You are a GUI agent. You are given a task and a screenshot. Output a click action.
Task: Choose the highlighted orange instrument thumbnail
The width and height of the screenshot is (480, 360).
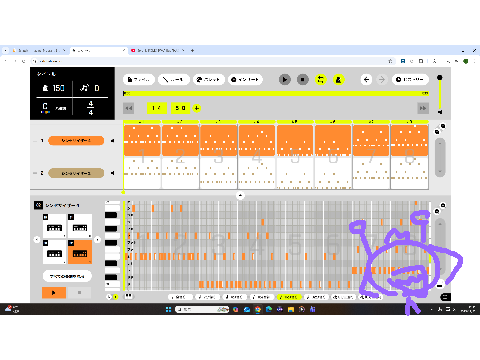point(80,252)
